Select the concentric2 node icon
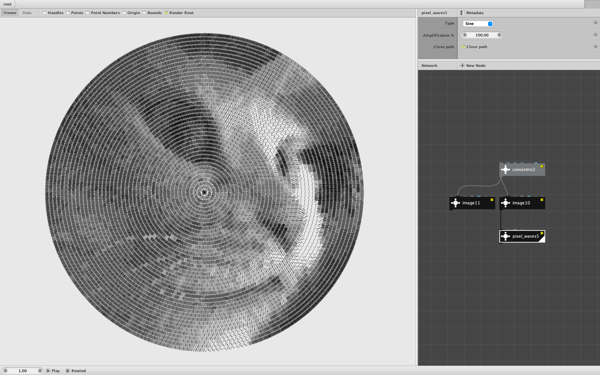Image resolution: width=600 pixels, height=375 pixels. click(x=505, y=170)
